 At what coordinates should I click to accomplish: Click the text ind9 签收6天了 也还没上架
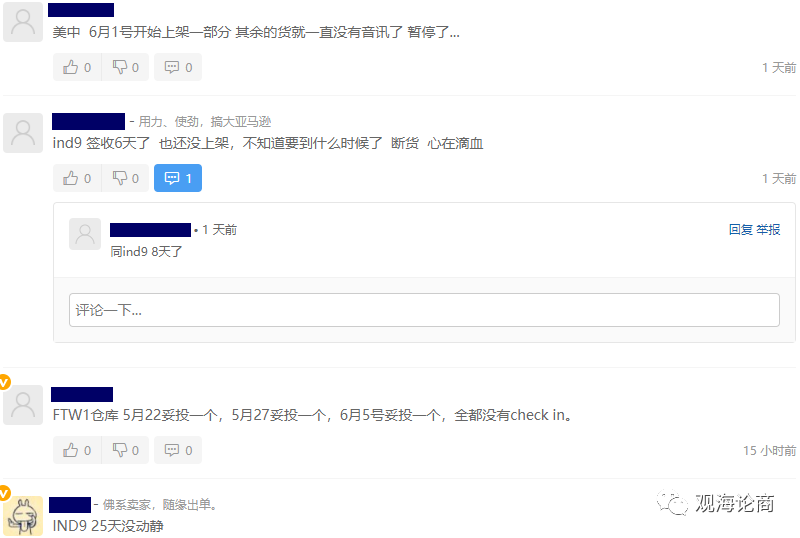(x=268, y=143)
